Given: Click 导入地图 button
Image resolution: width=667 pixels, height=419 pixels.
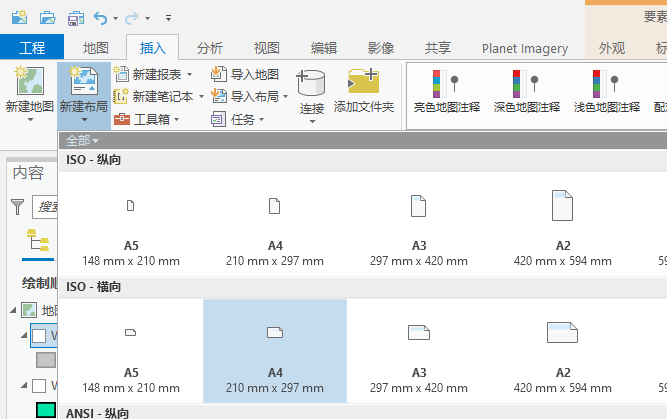Looking at the screenshot, I should (x=245, y=74).
